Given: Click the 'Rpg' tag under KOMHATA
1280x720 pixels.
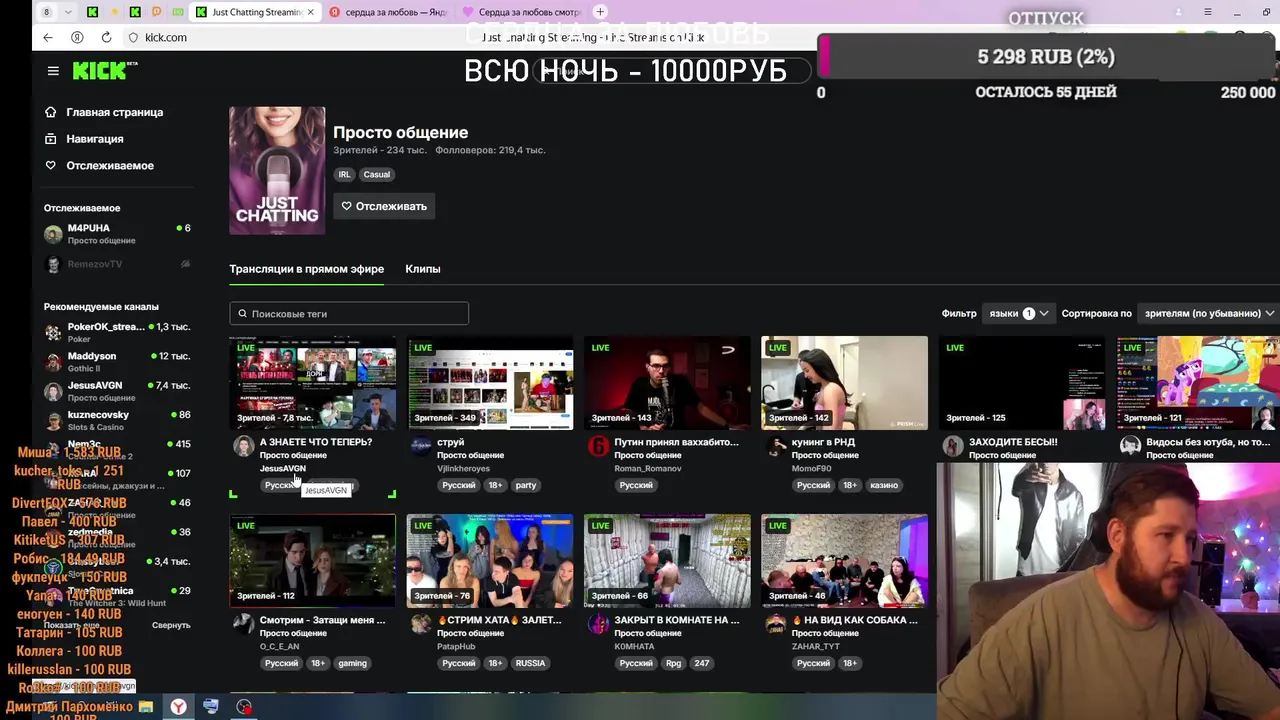Looking at the screenshot, I should point(673,663).
